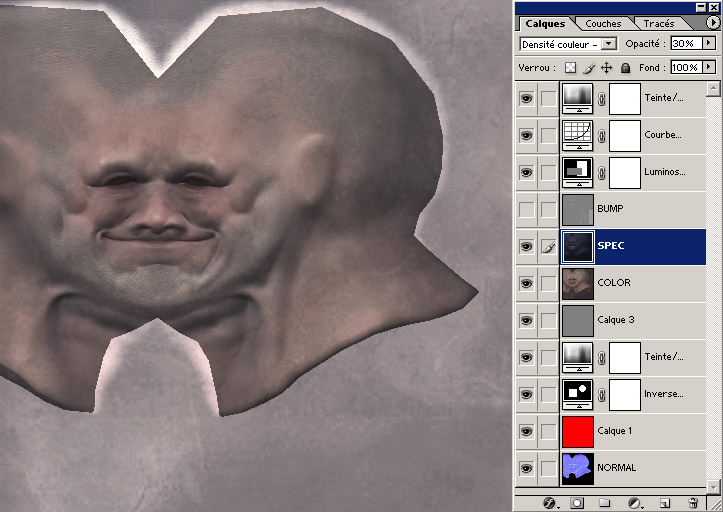Click the Courbe curves adjustment thumbnail
This screenshot has width=723, height=512.
tap(578, 136)
